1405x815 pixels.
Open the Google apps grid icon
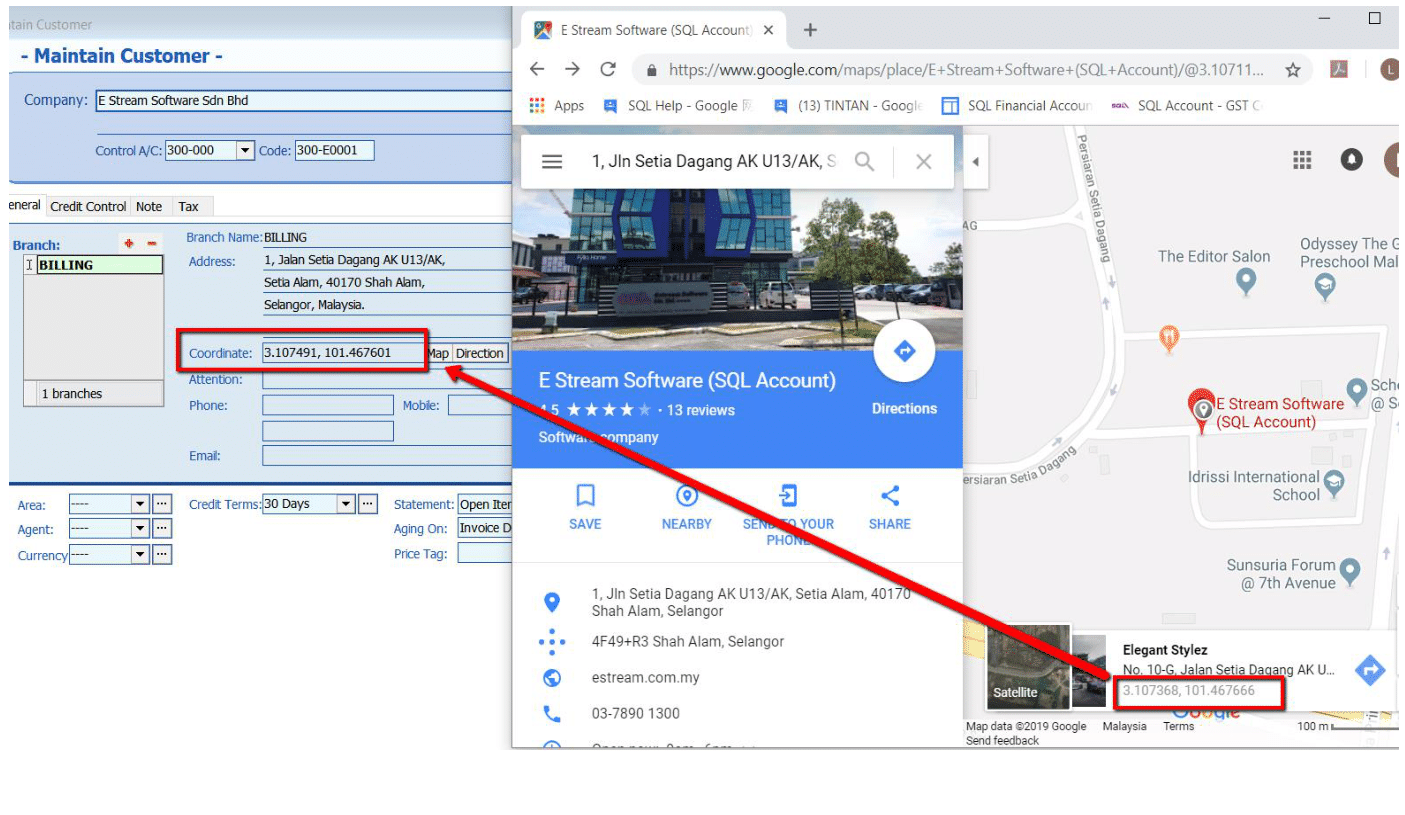point(1301,160)
